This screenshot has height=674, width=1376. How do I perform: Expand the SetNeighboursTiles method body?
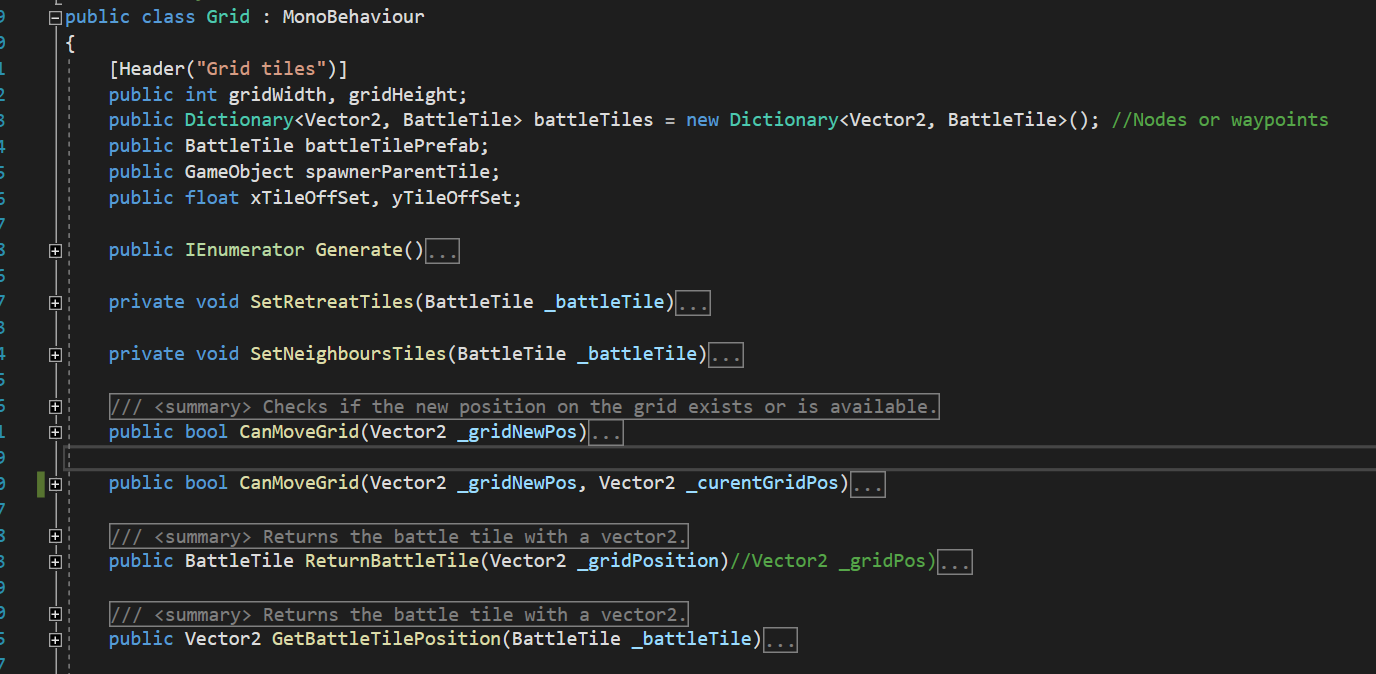(56, 354)
